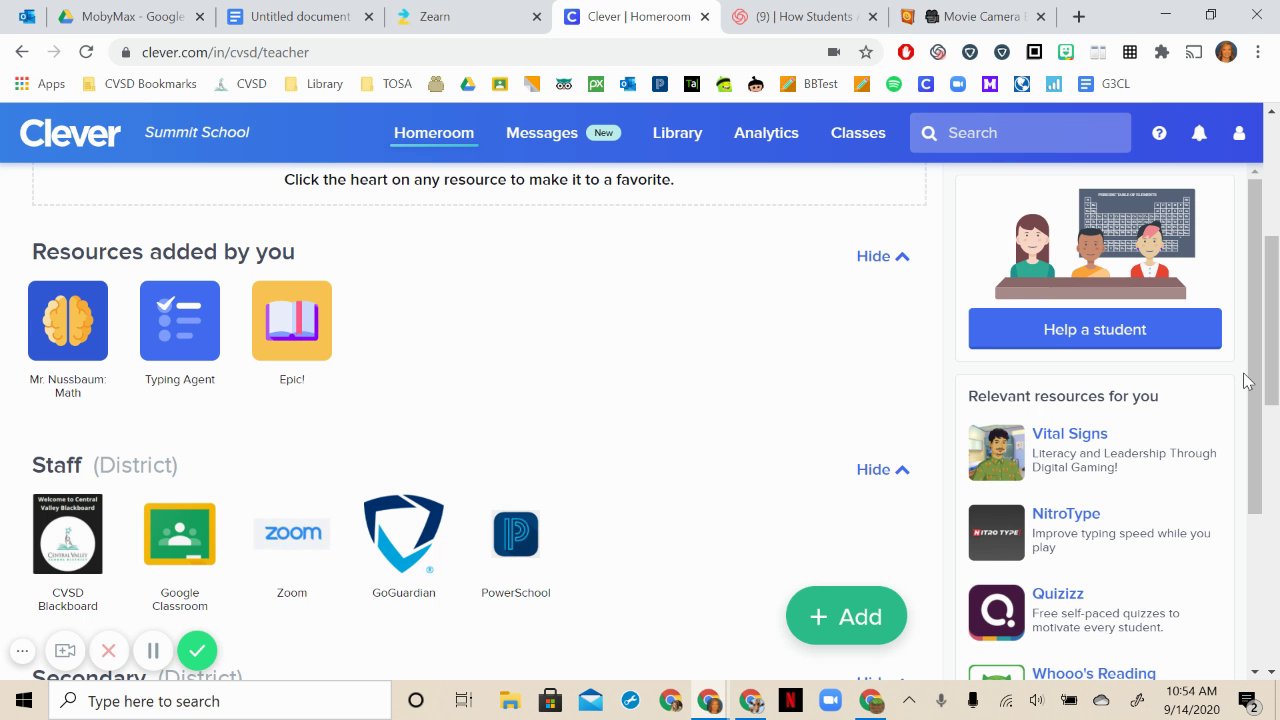Image resolution: width=1280 pixels, height=720 pixels.
Task: Open the Task View taskbar button
Action: coord(463,700)
